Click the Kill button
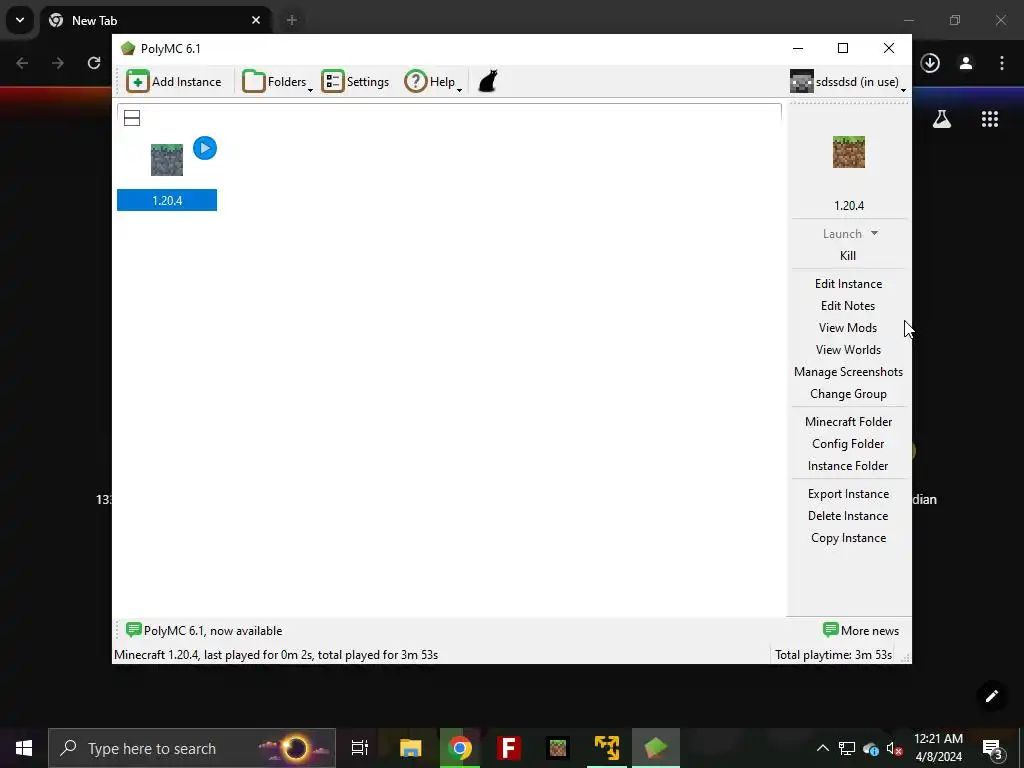The image size is (1024, 768). [848, 256]
